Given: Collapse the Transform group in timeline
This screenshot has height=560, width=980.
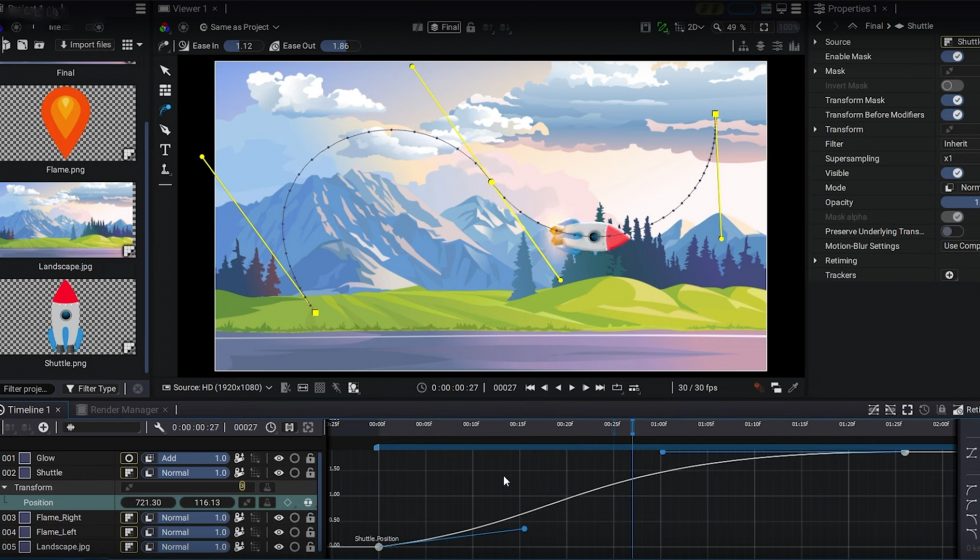Looking at the screenshot, I should click(5, 488).
